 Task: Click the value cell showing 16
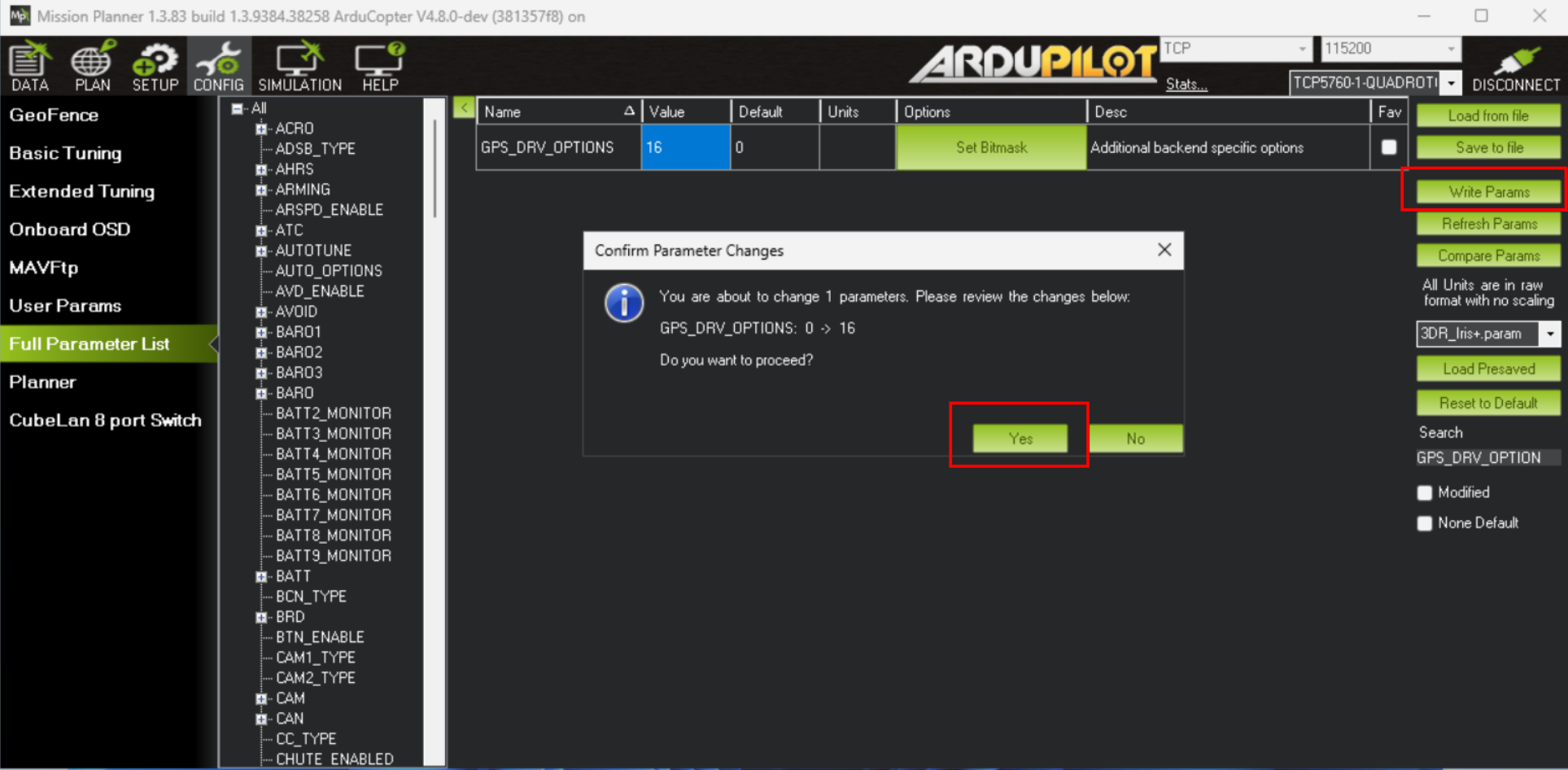point(685,147)
